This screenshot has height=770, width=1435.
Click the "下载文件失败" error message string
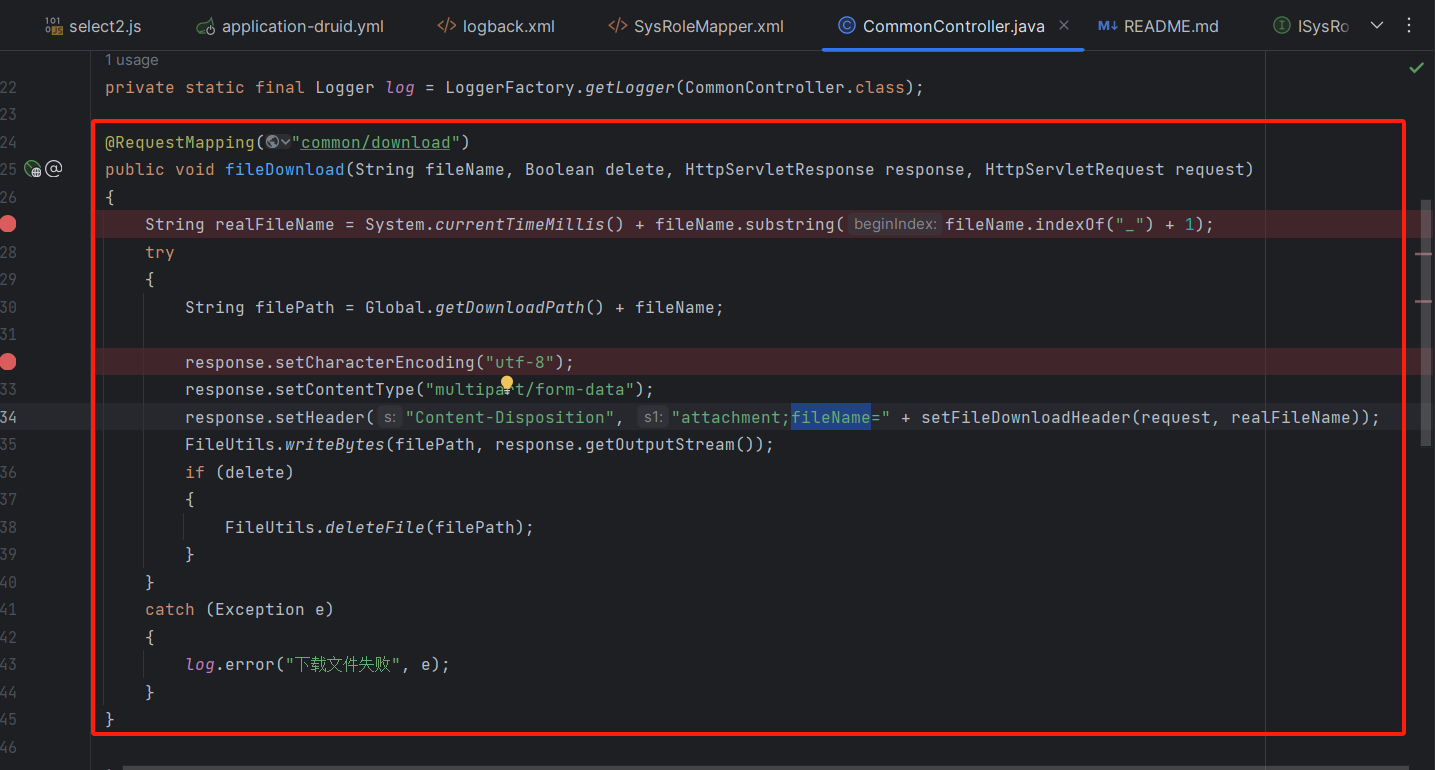[x=343, y=664]
